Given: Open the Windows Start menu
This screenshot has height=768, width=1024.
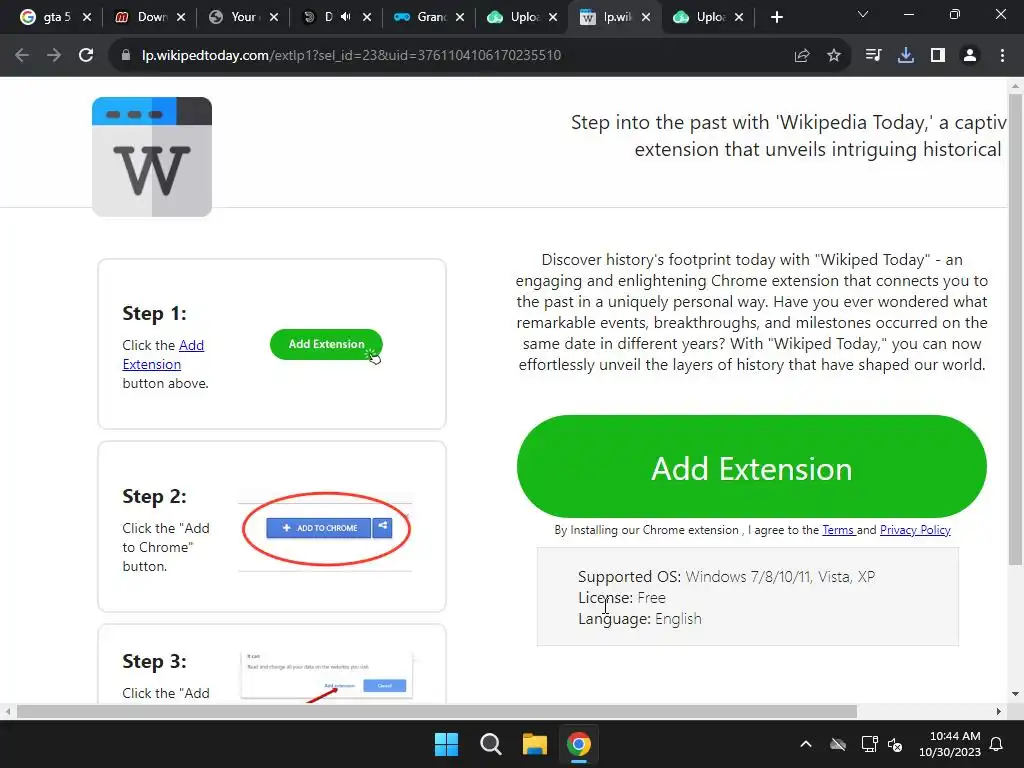Looking at the screenshot, I should (x=447, y=744).
